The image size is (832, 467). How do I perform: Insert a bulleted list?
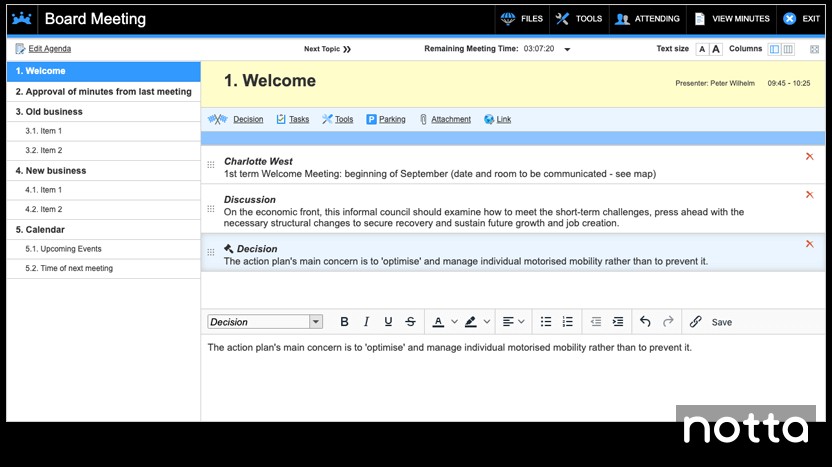546,322
